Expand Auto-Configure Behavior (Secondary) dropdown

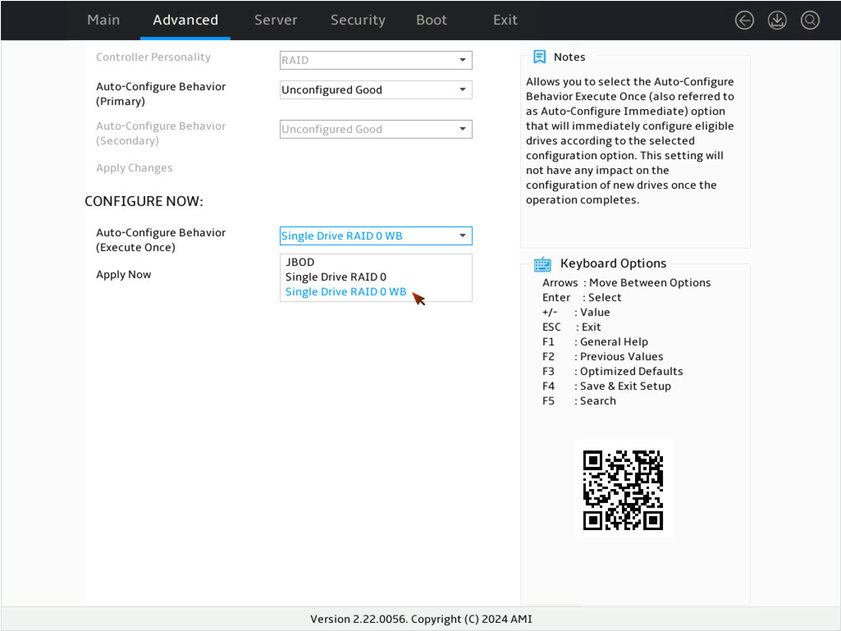(x=376, y=129)
